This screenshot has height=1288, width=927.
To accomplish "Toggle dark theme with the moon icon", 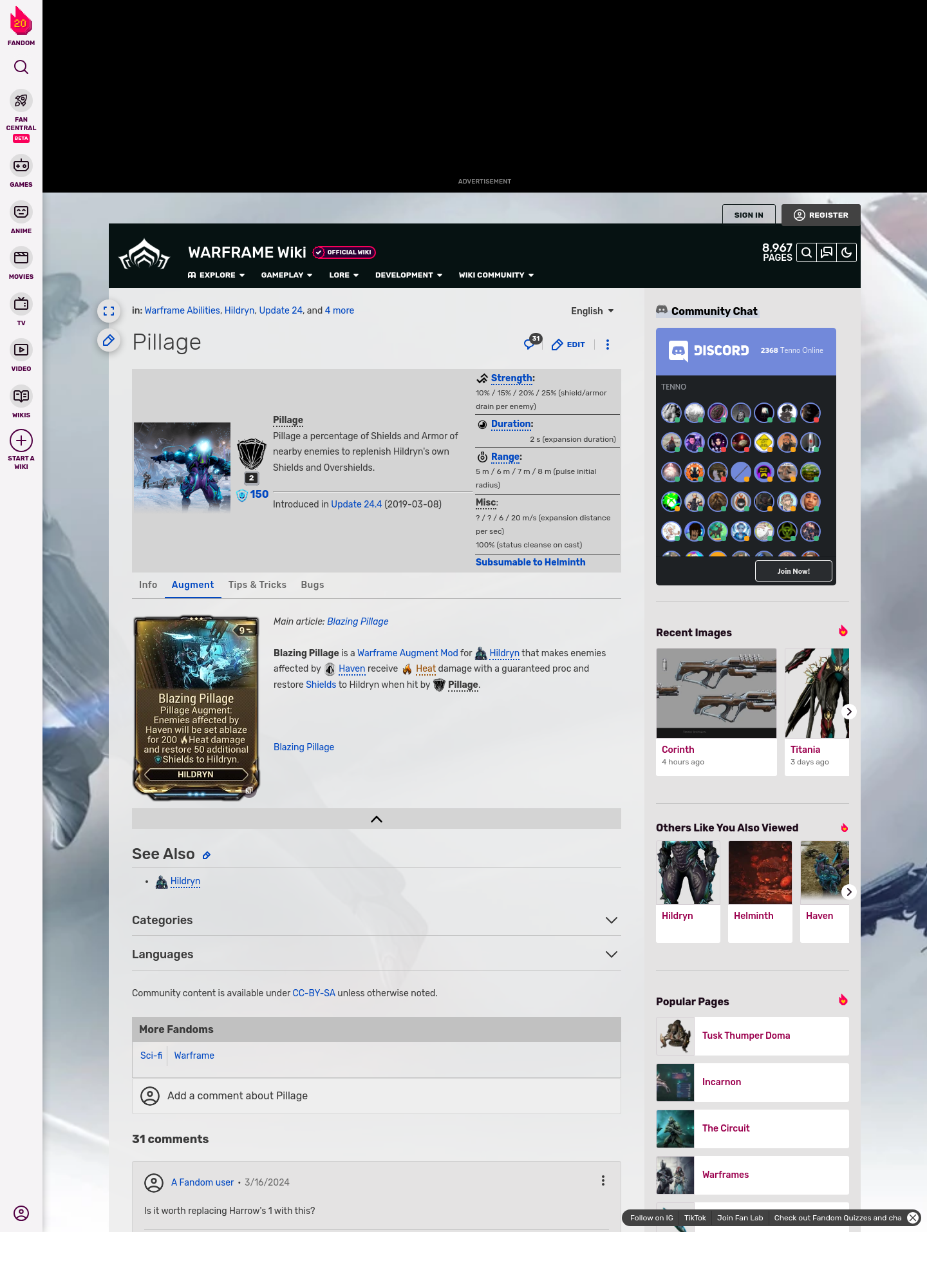I will pyautogui.click(x=847, y=252).
